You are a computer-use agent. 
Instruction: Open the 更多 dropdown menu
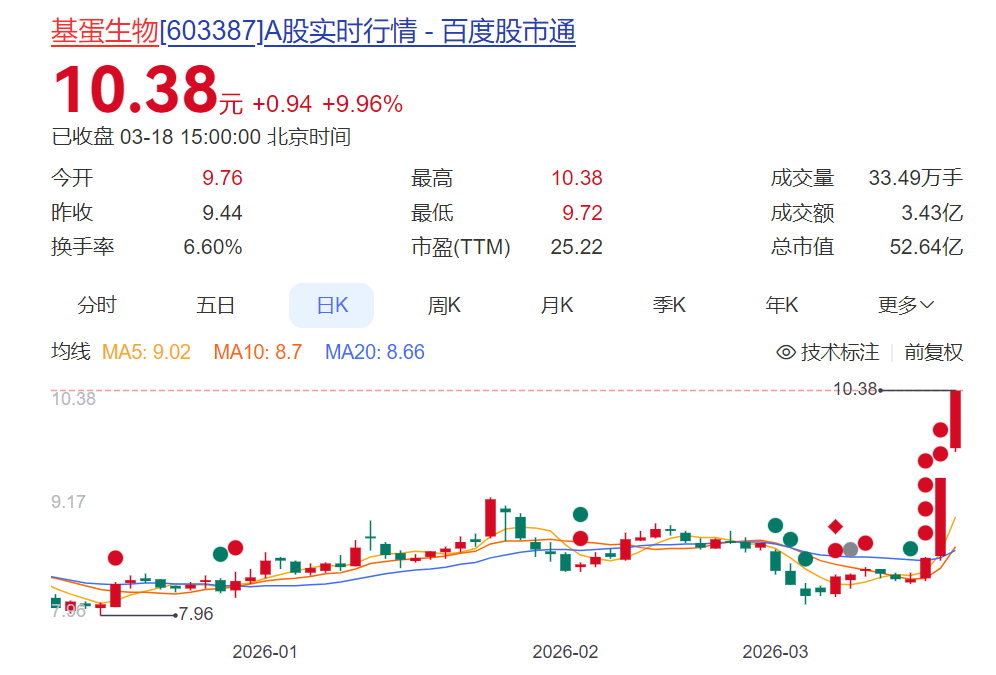point(899,305)
